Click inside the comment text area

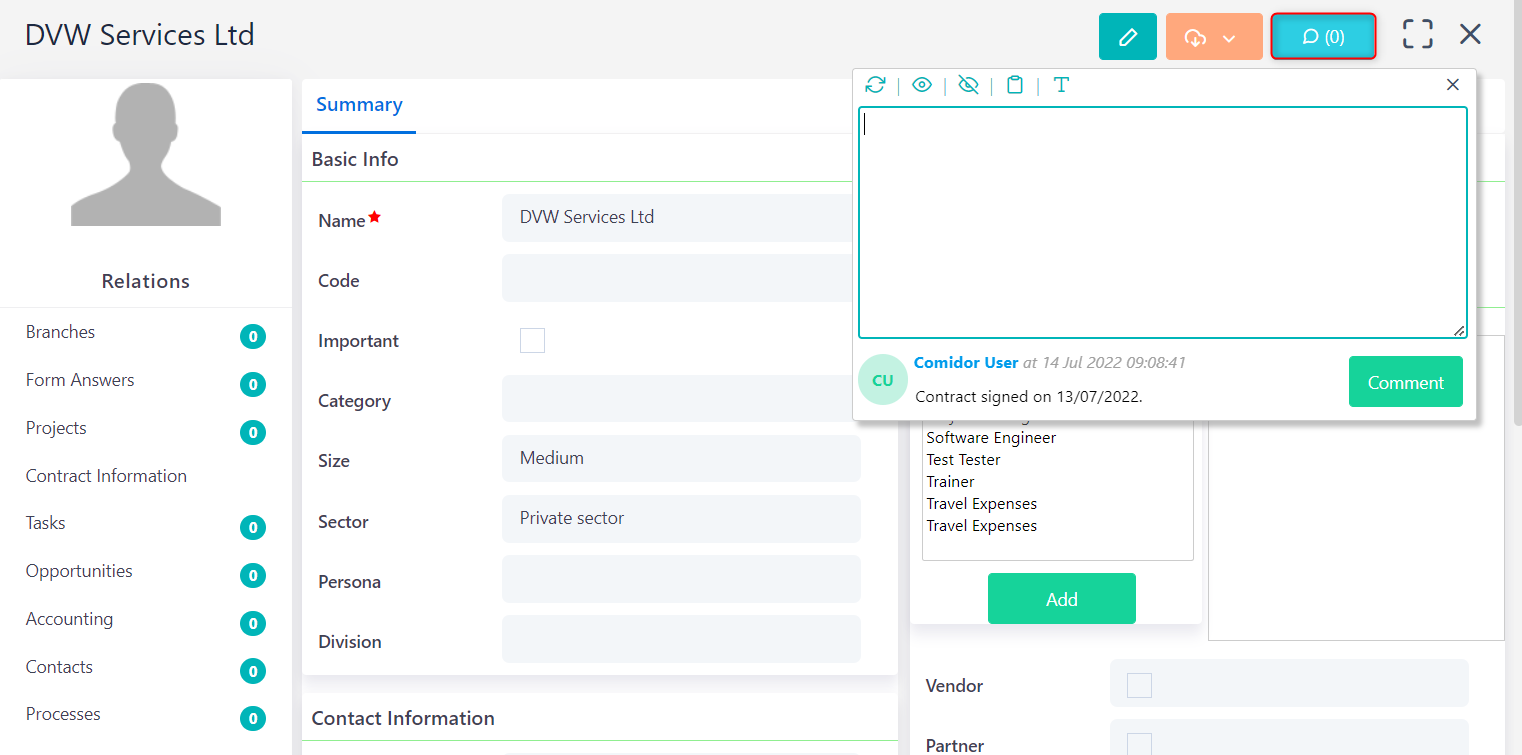point(1162,222)
